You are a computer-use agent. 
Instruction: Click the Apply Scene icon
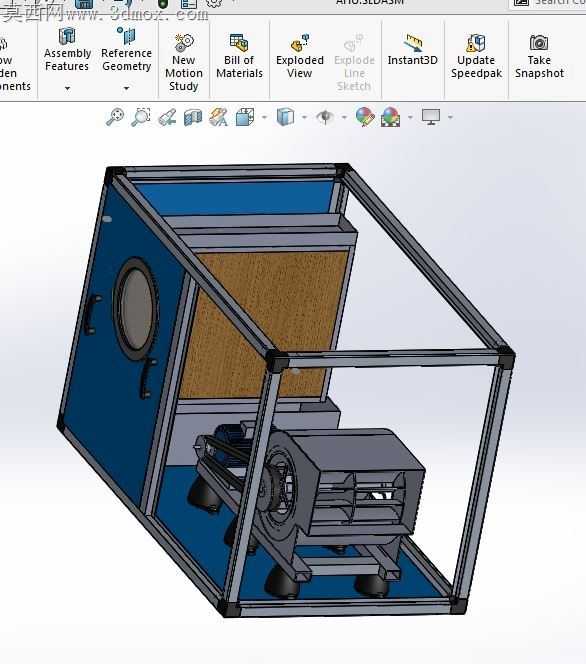point(390,117)
